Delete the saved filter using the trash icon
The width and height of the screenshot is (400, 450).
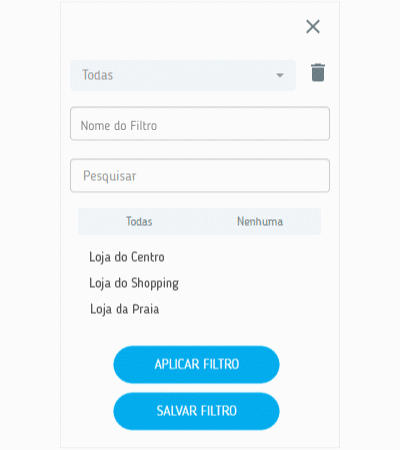[x=318, y=72]
